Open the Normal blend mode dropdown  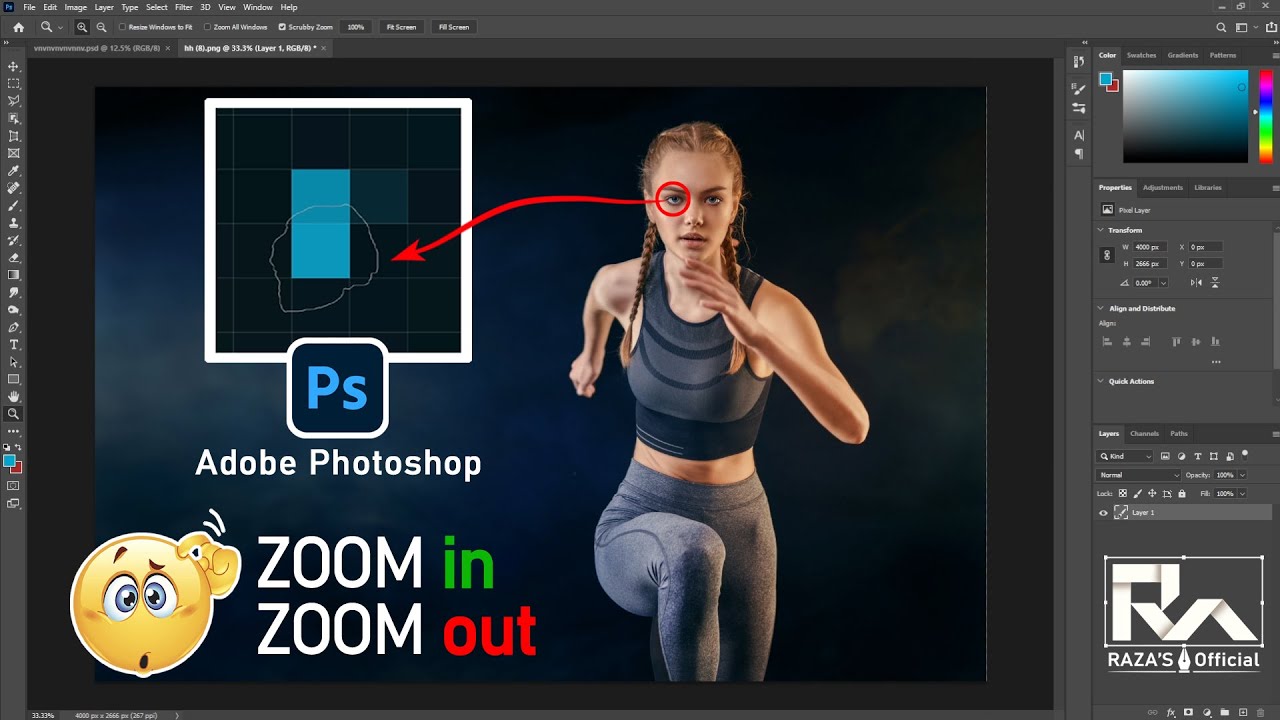coord(1139,475)
